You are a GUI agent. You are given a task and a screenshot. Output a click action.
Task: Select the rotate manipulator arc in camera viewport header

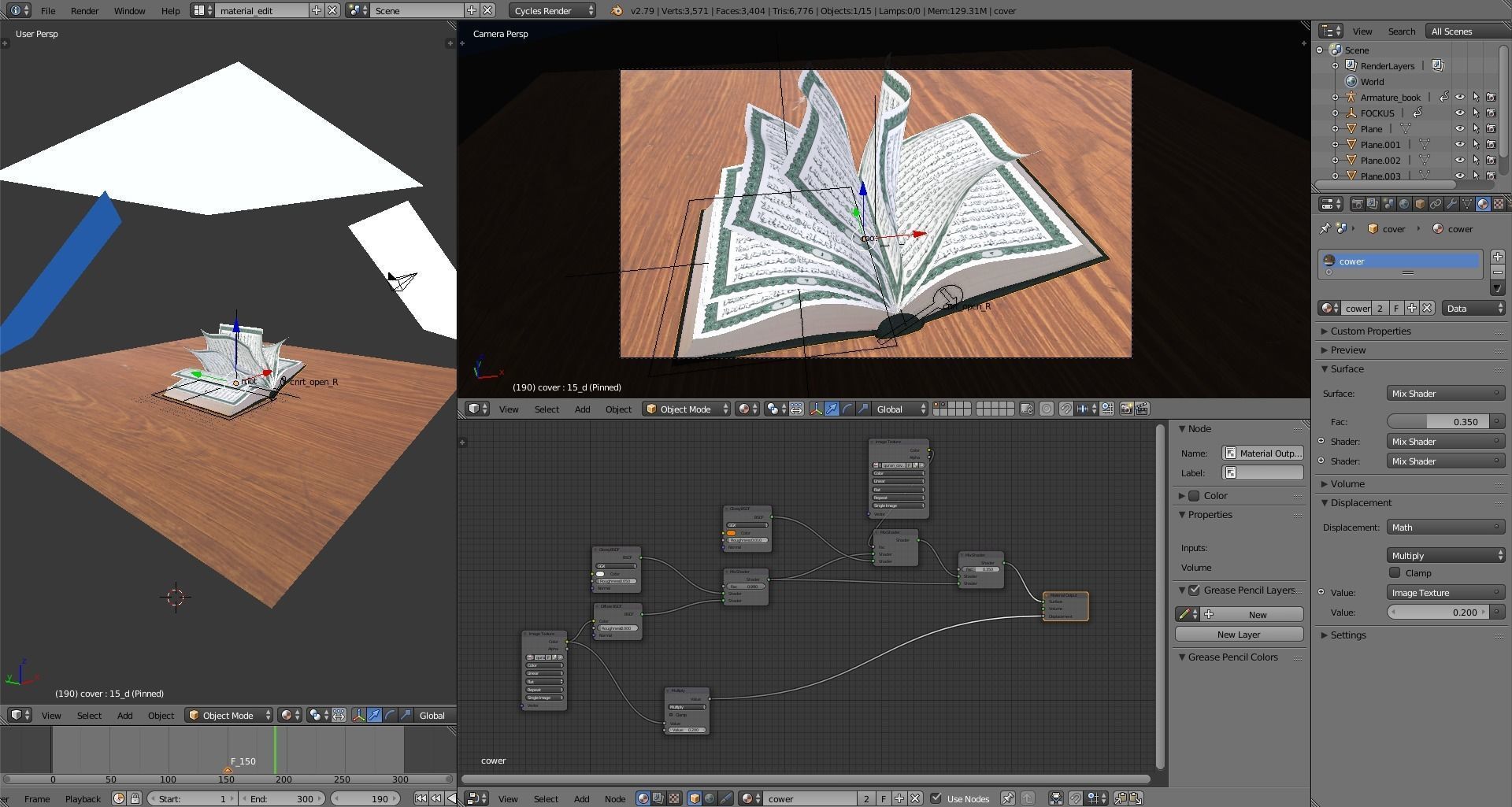point(847,409)
